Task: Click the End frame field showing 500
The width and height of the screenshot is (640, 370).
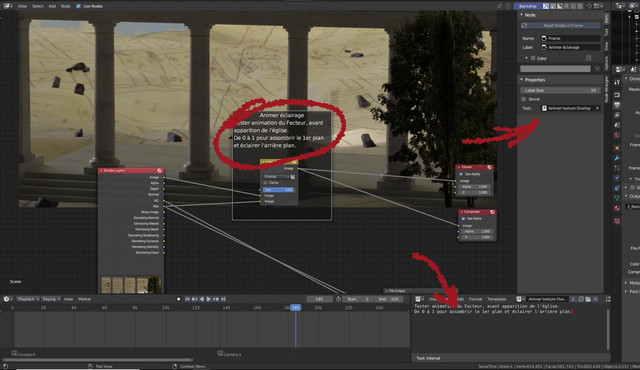Action: [389, 299]
